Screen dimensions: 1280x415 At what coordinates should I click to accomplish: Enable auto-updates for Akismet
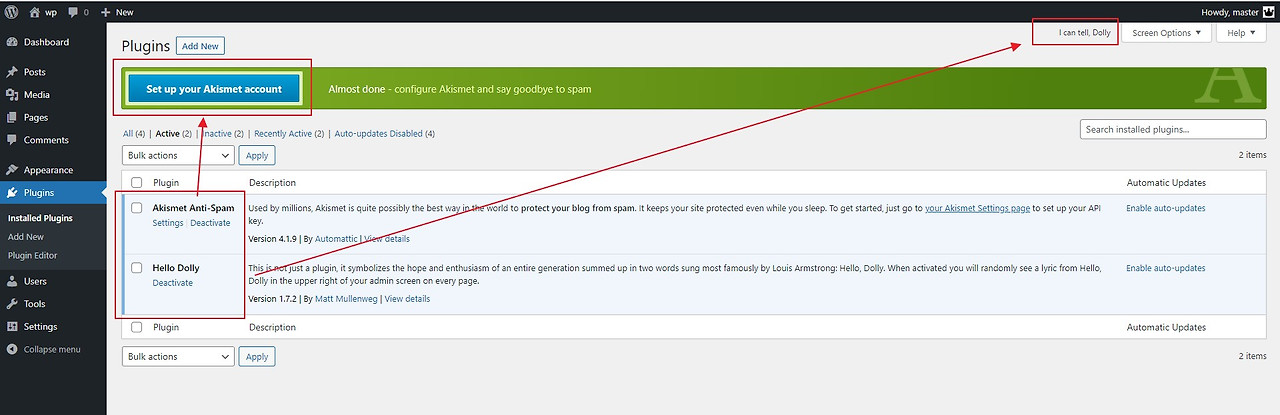pos(1166,208)
